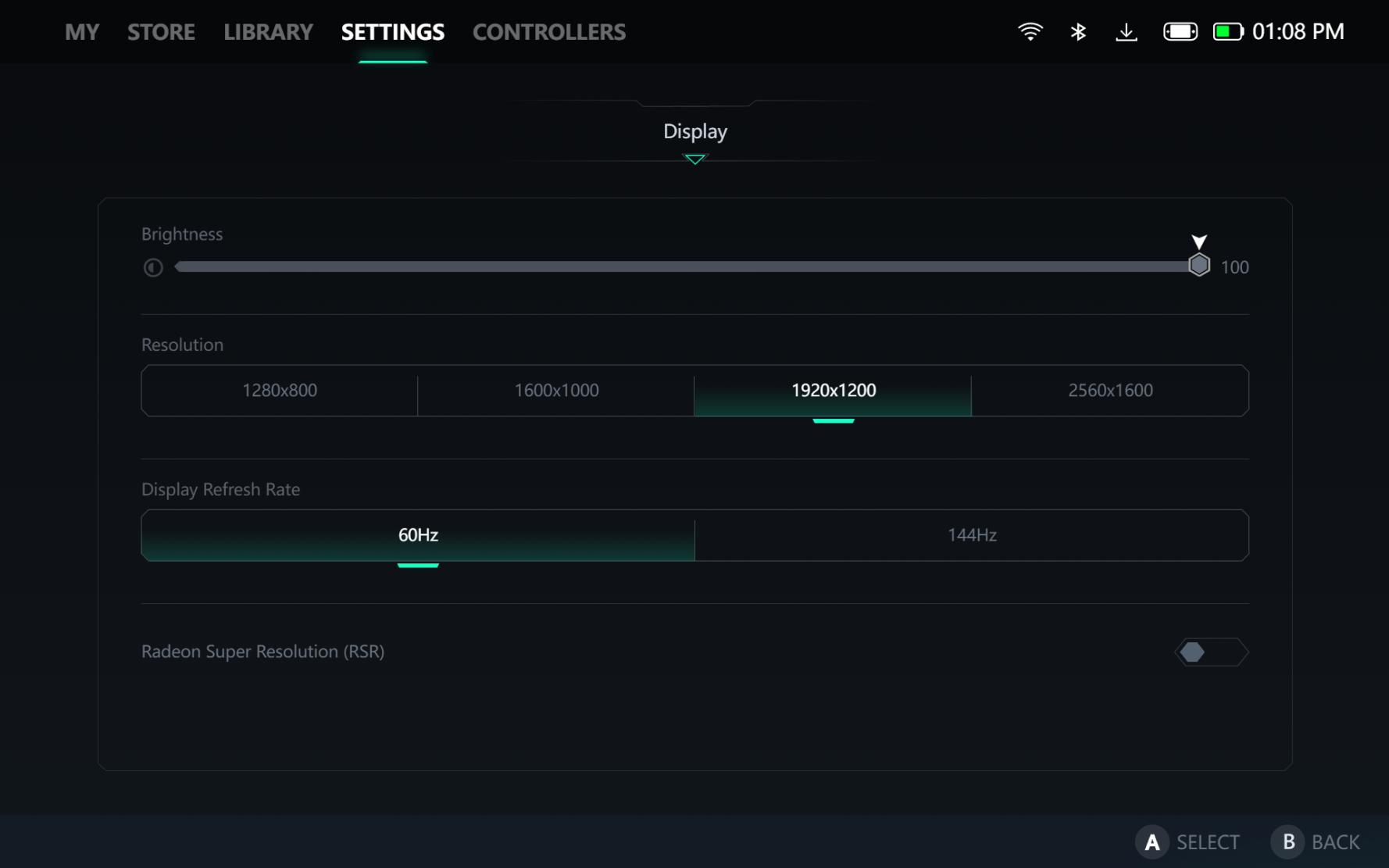Choose 2560x1600 resolution
1389x868 pixels.
click(x=1109, y=391)
